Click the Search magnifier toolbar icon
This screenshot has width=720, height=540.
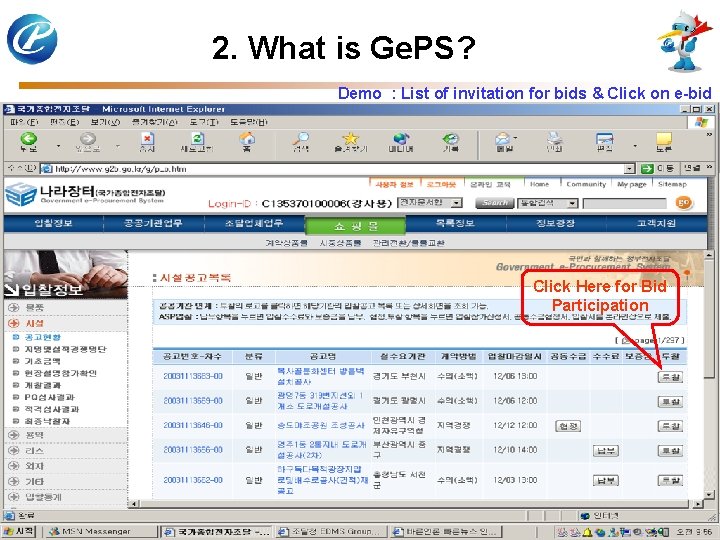coord(301,138)
